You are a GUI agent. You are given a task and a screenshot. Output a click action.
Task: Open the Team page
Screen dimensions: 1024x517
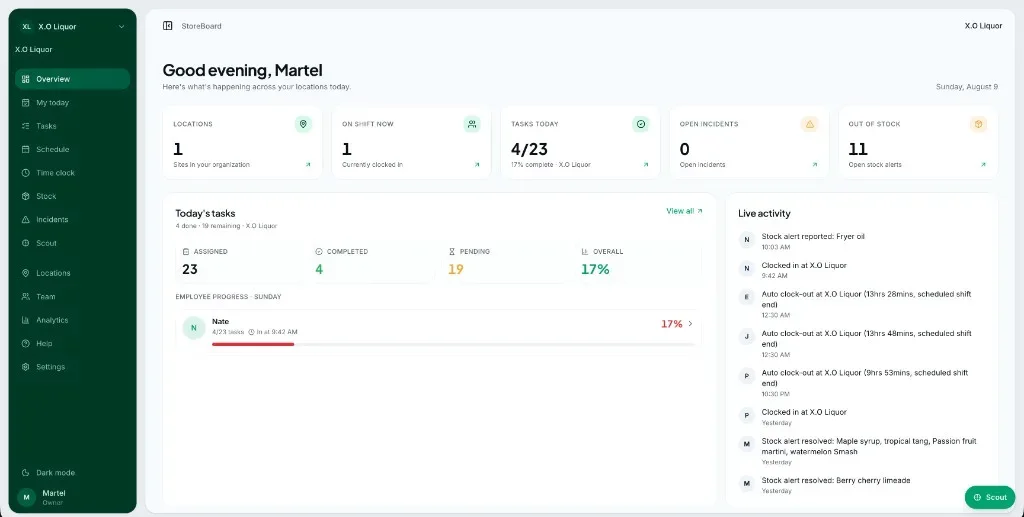72,297
